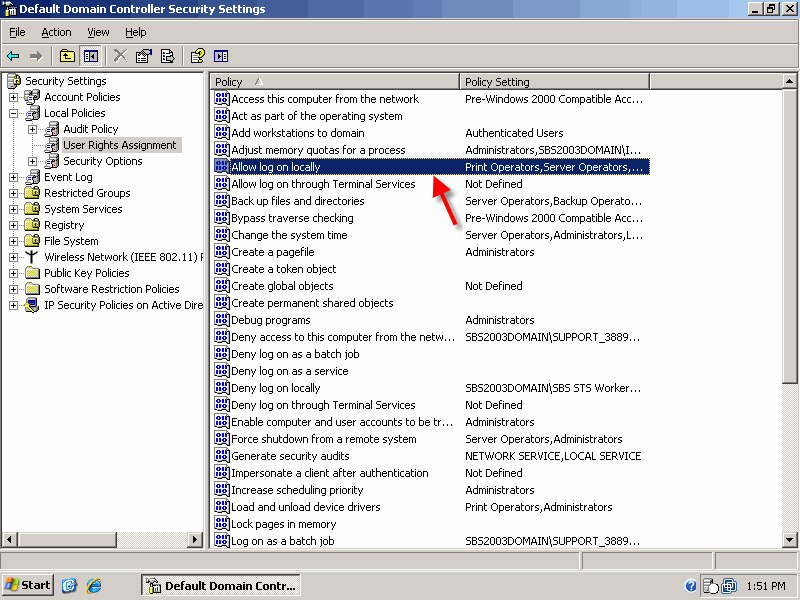800x600 pixels.
Task: Click the Back arrow in the toolbar
Action: pyautogui.click(x=13, y=56)
